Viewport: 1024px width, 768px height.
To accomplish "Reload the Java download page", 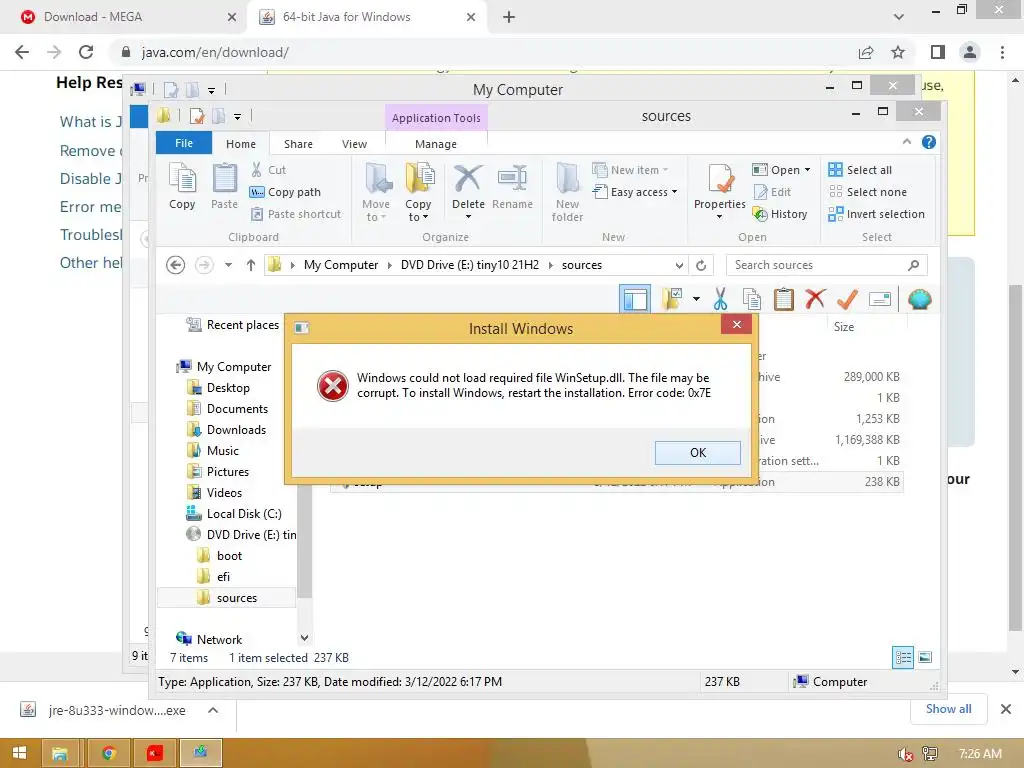I will click(86, 52).
